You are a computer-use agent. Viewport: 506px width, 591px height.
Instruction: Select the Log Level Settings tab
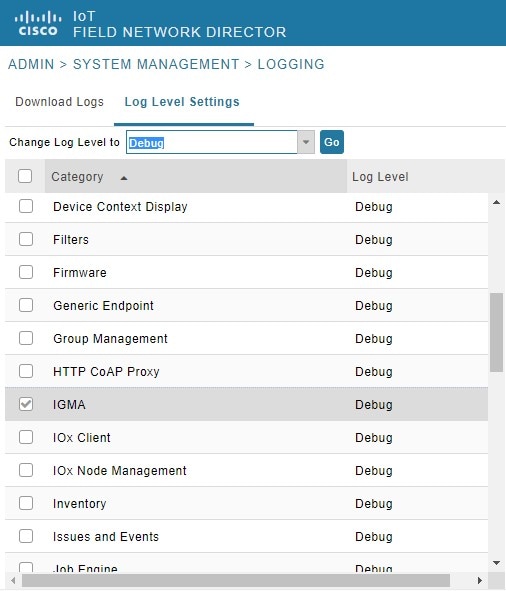pos(182,102)
